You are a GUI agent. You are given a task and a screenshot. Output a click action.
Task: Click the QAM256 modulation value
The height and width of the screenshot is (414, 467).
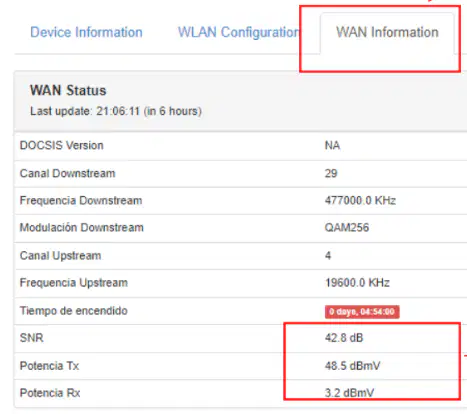tap(347, 228)
